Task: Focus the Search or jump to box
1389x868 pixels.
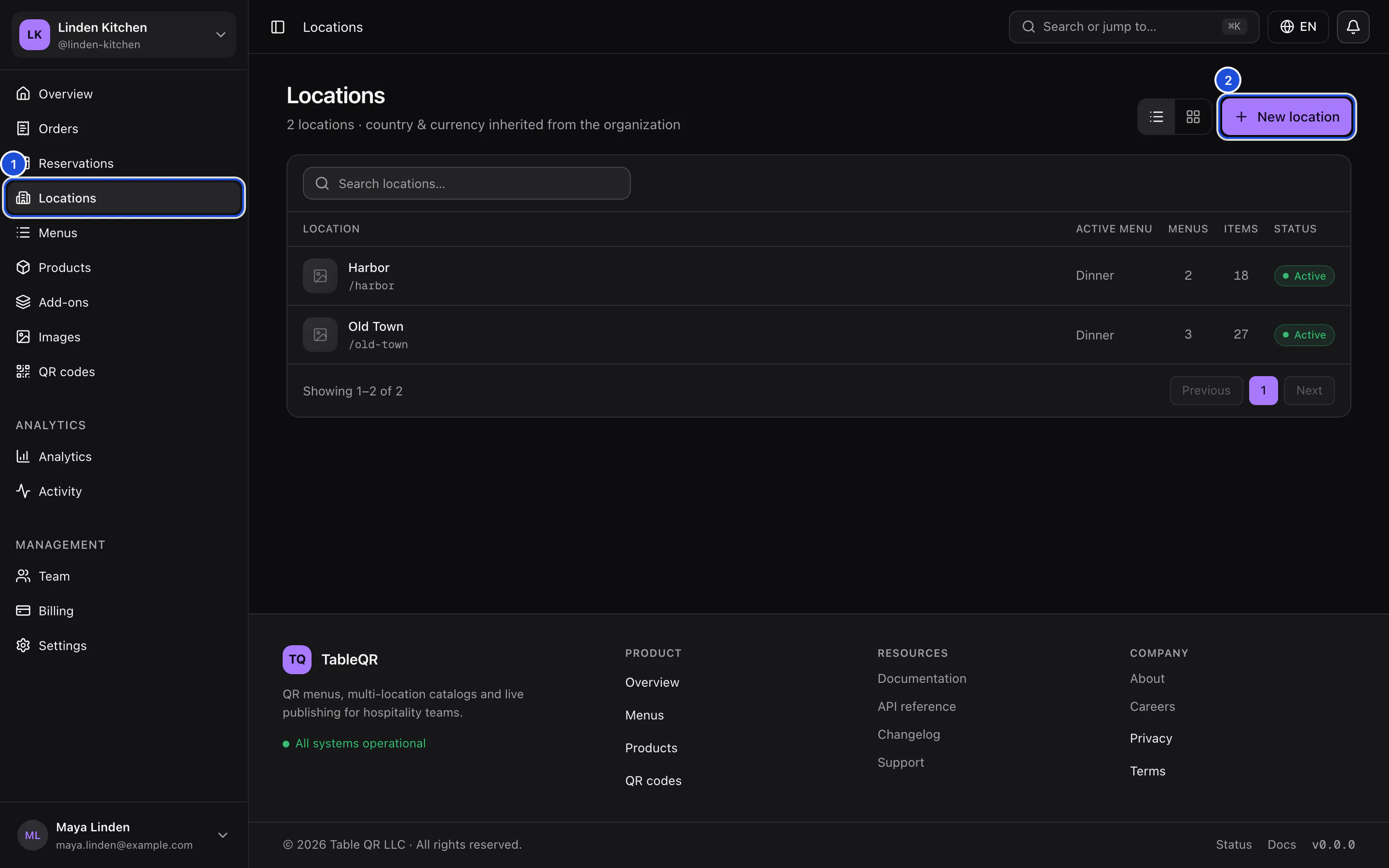Action: pos(1133,27)
